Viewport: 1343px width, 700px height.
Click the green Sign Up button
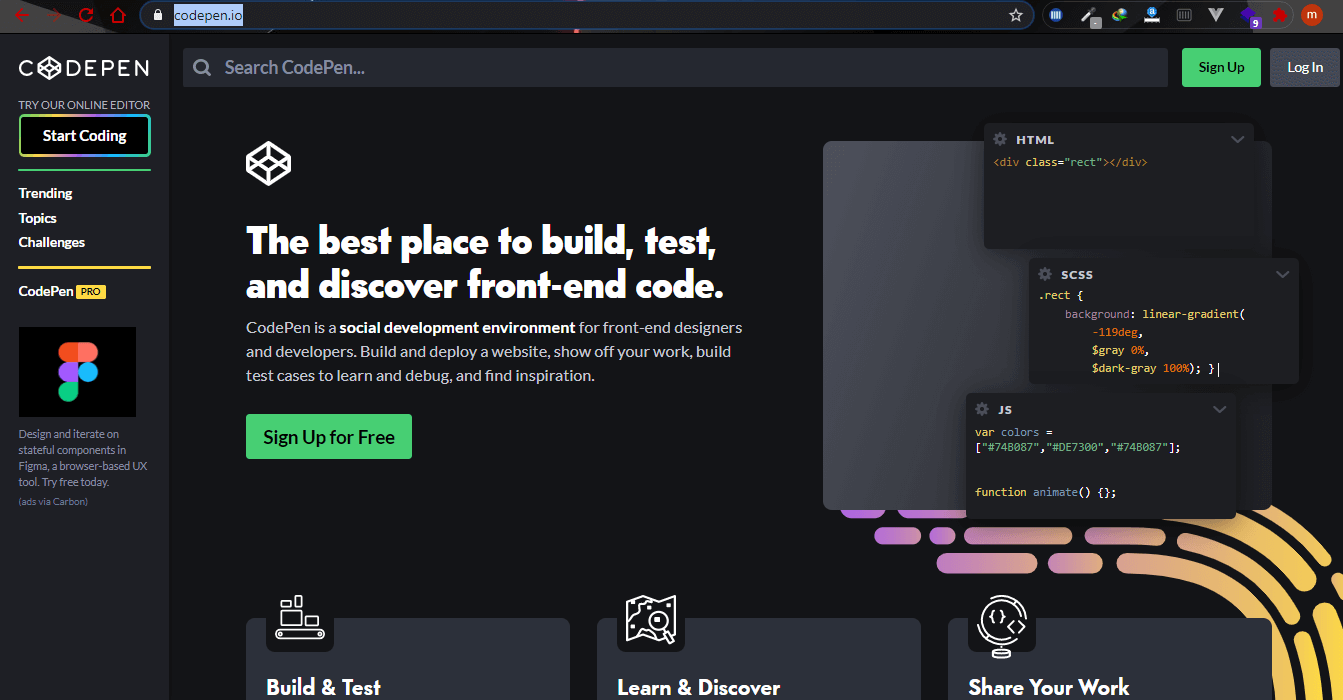click(1221, 67)
